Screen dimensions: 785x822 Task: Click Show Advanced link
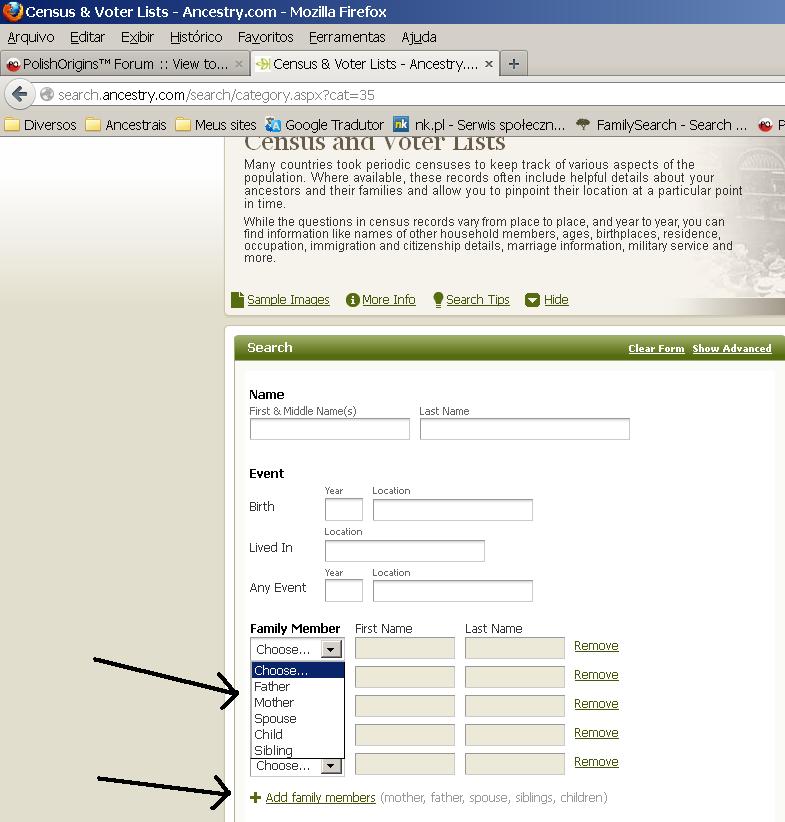[732, 349]
